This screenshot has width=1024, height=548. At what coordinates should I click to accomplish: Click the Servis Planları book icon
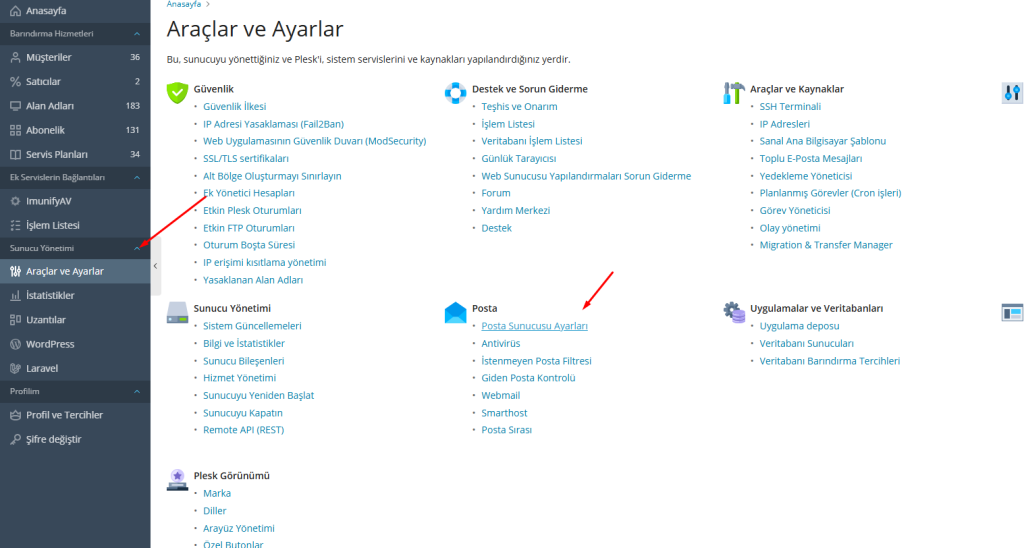(x=15, y=154)
